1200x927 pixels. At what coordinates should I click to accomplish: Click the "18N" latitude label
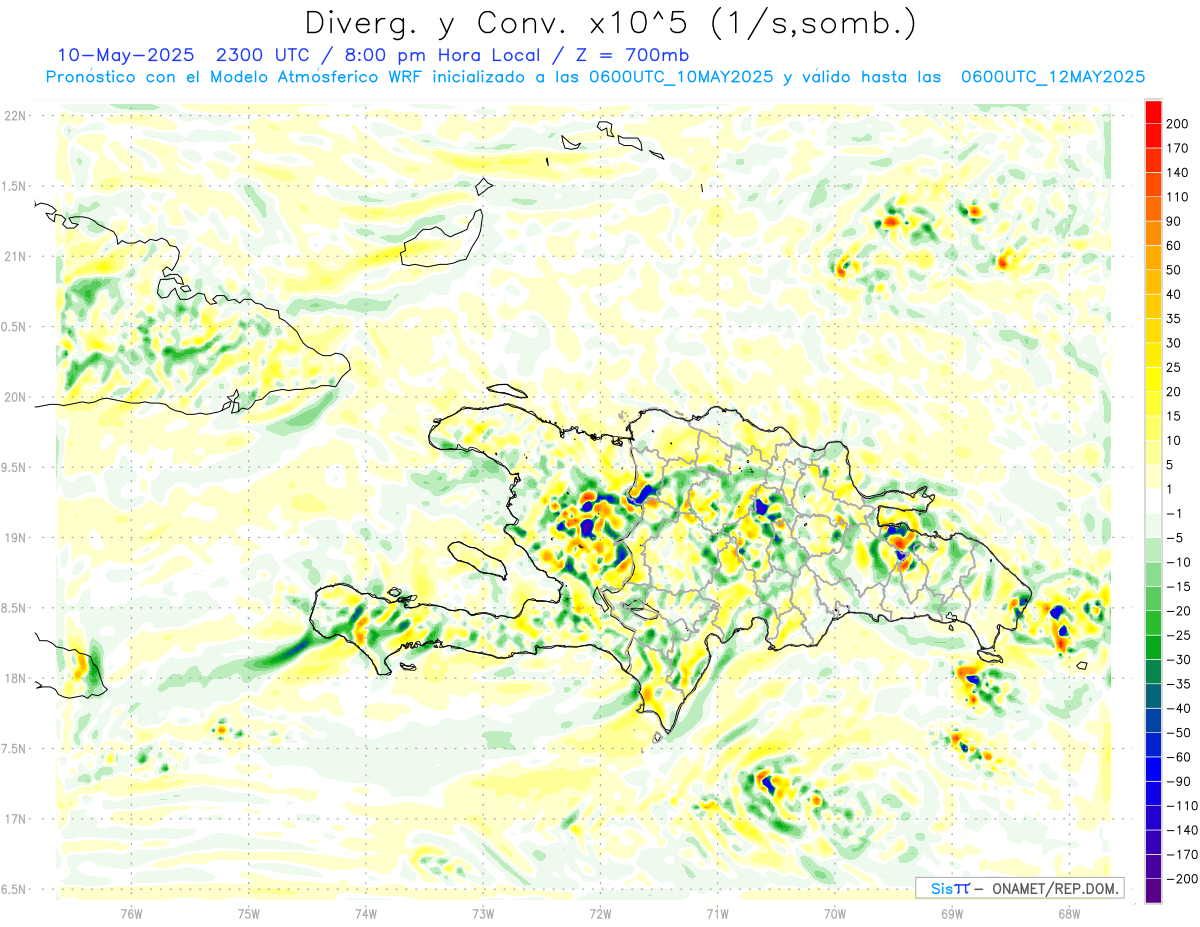15,679
